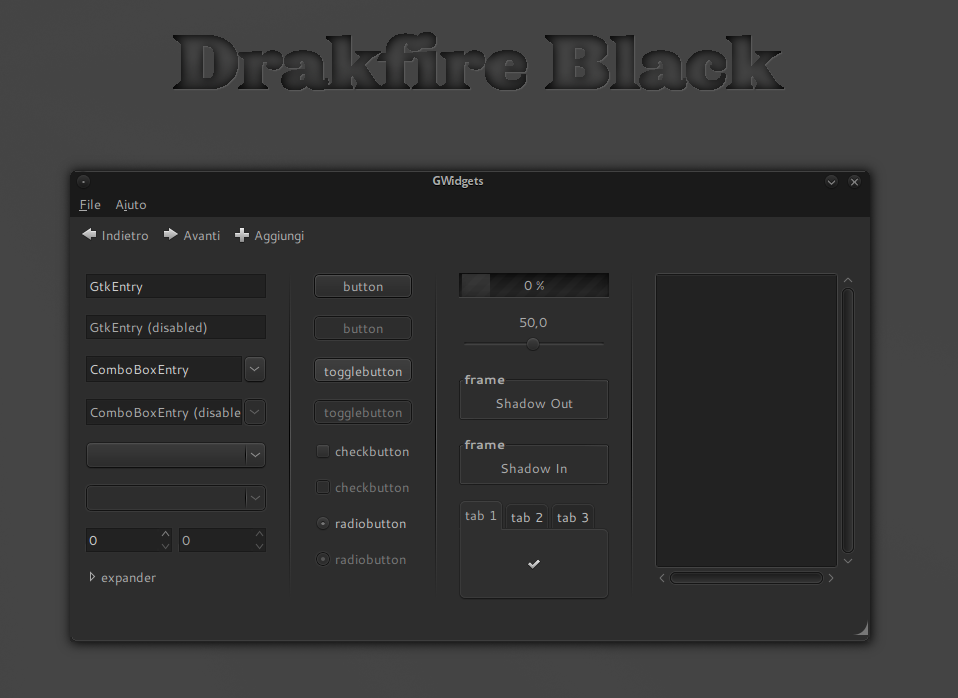This screenshot has width=958, height=698.
Task: Decrease the first spin box value
Action: (166, 546)
